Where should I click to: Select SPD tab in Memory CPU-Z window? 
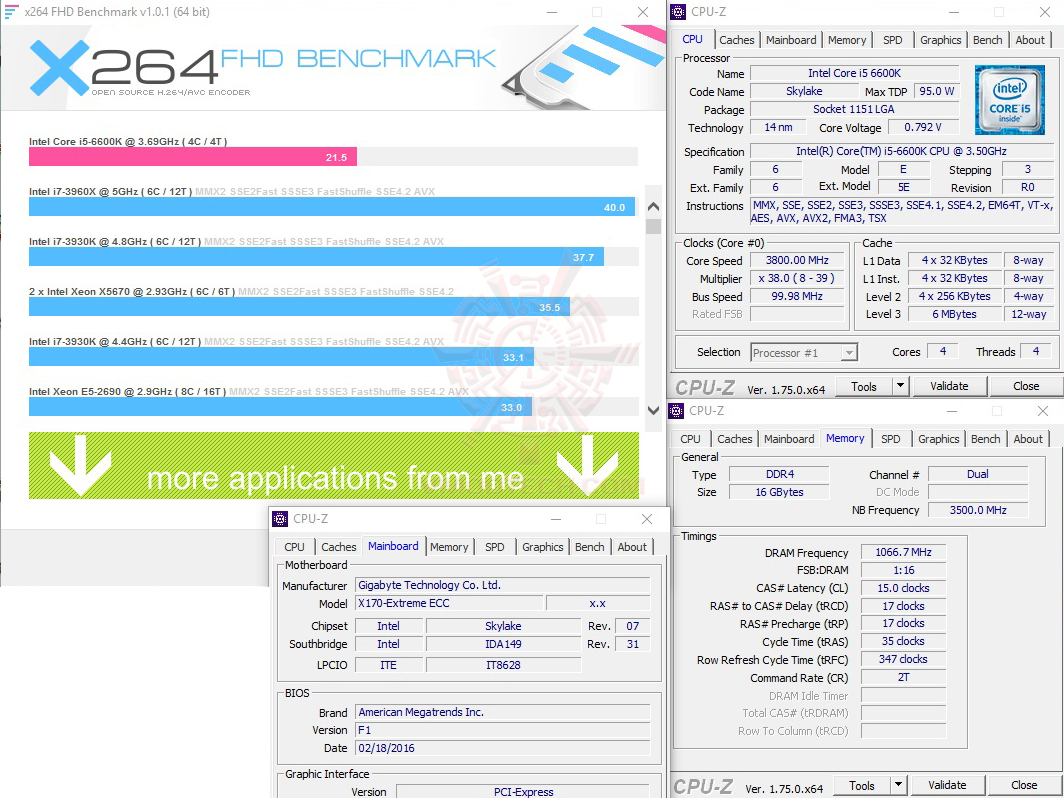pyautogui.click(x=890, y=439)
